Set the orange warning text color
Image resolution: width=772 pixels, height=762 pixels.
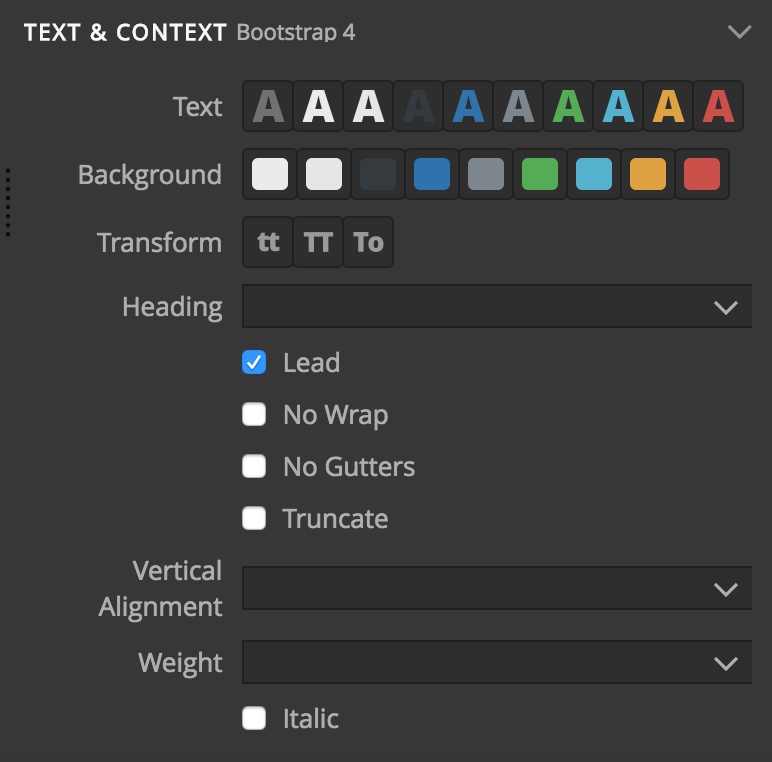pos(668,106)
